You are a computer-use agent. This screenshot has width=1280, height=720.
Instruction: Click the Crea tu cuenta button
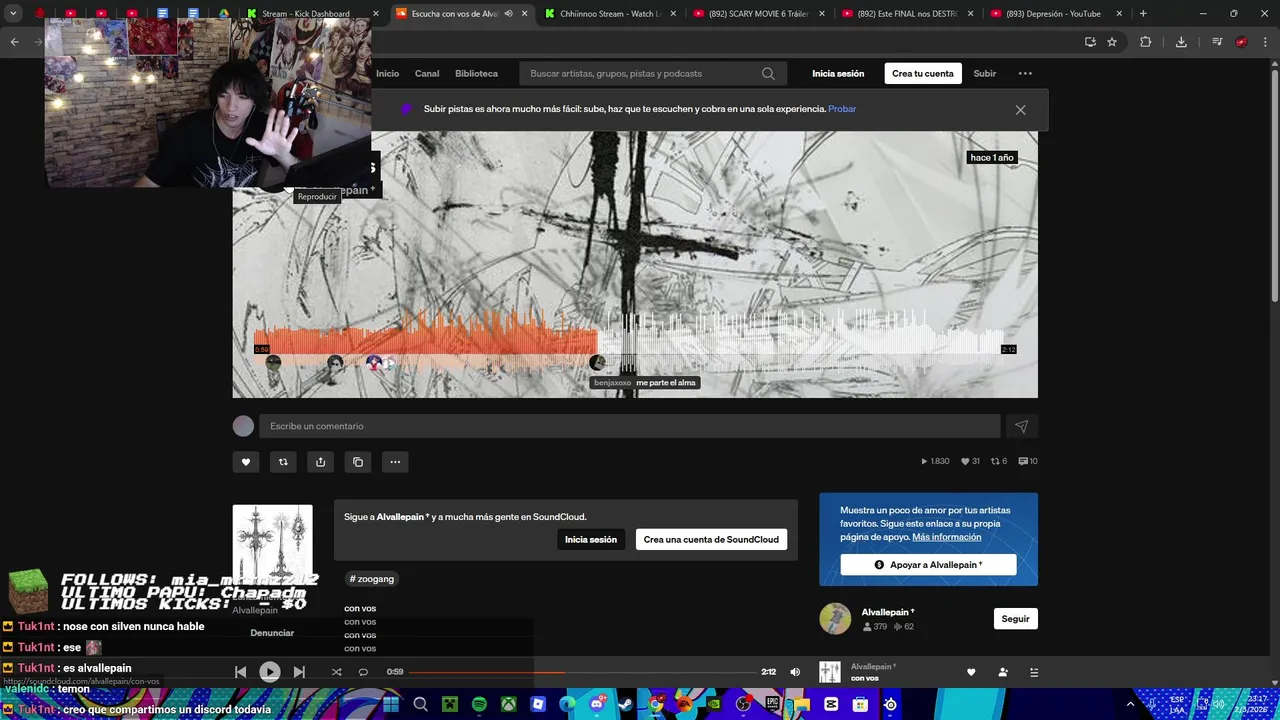coord(923,73)
